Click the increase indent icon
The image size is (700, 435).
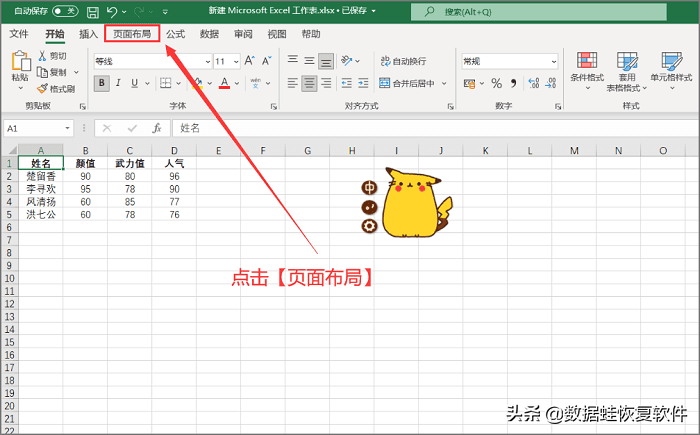coord(363,83)
